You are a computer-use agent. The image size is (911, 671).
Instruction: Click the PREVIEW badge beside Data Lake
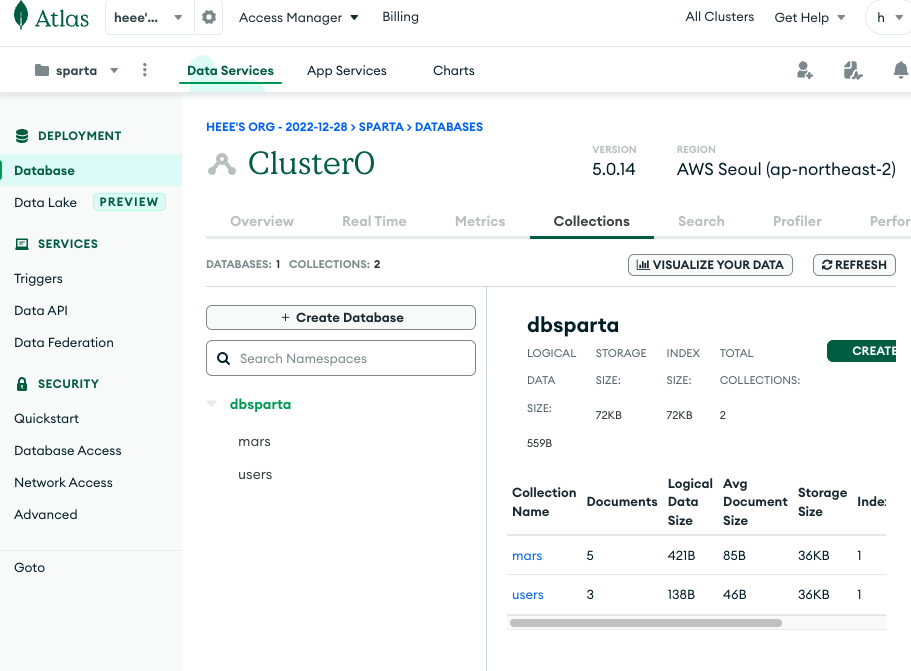click(x=129, y=202)
